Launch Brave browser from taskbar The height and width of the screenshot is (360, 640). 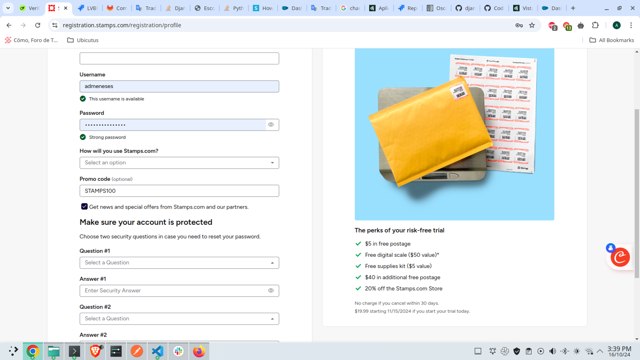click(95, 351)
